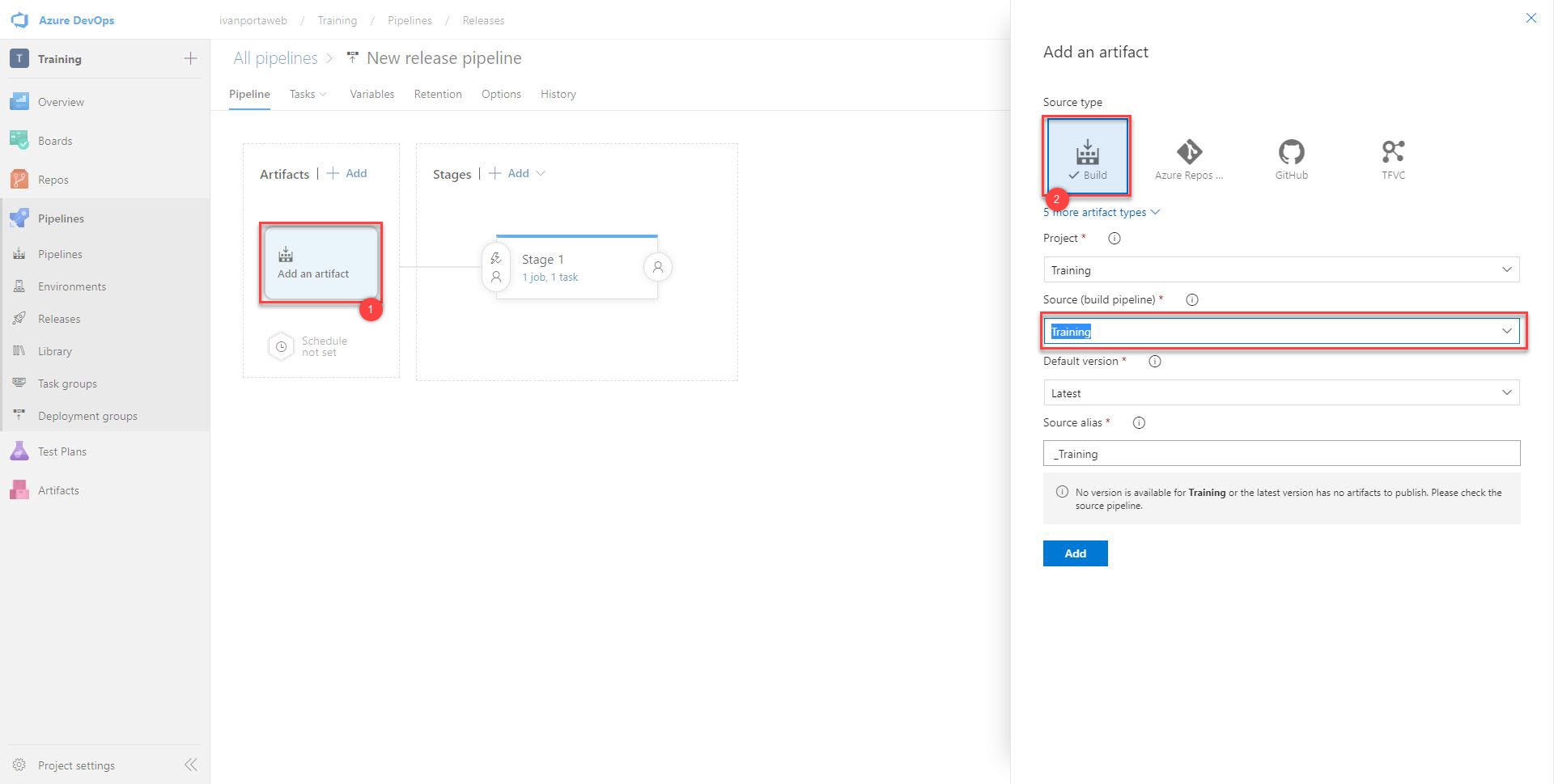Viewport: 1554px width, 784px height.
Task: Open the Default version dropdown
Action: [x=1280, y=392]
